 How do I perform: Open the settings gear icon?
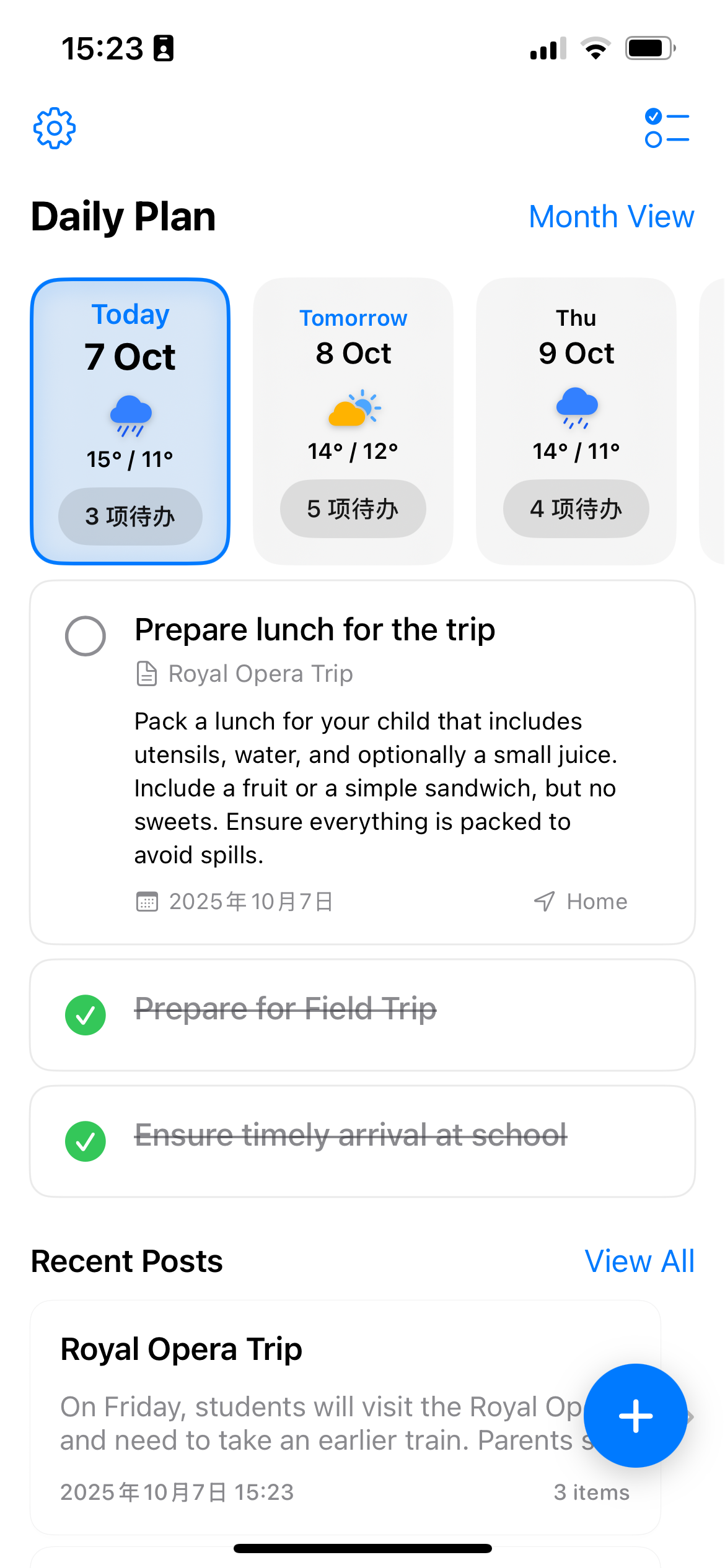coord(55,128)
